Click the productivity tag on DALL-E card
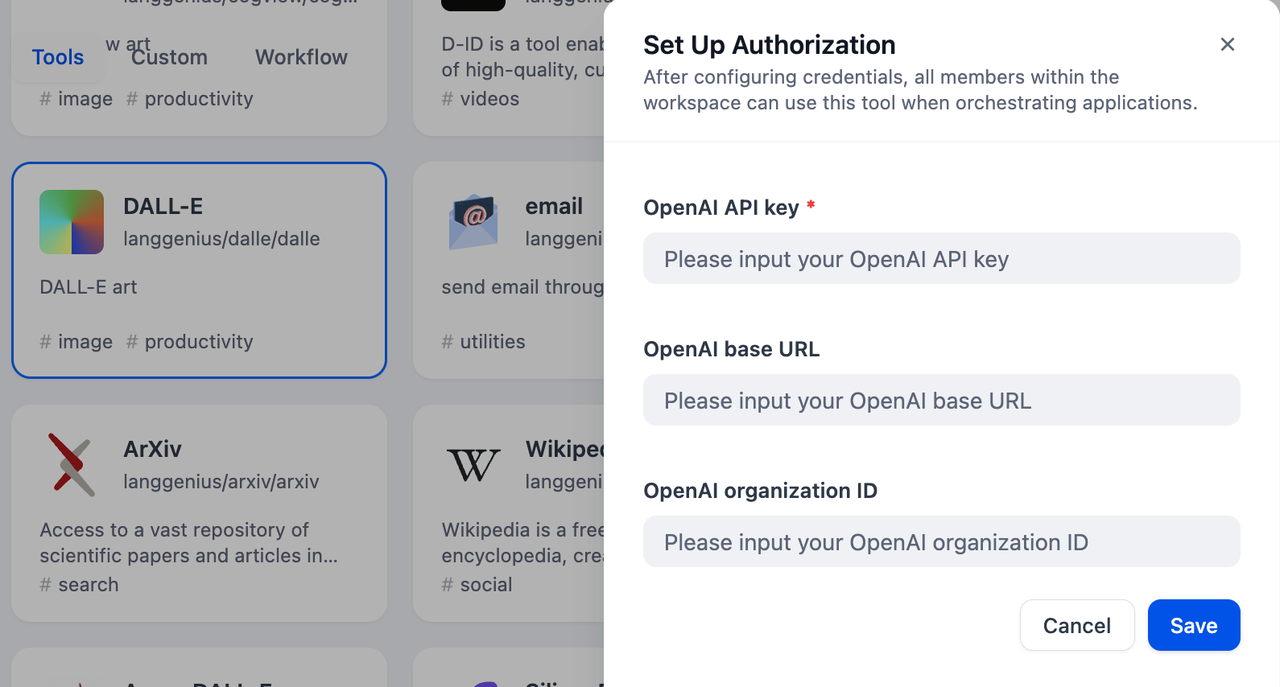 [190, 342]
